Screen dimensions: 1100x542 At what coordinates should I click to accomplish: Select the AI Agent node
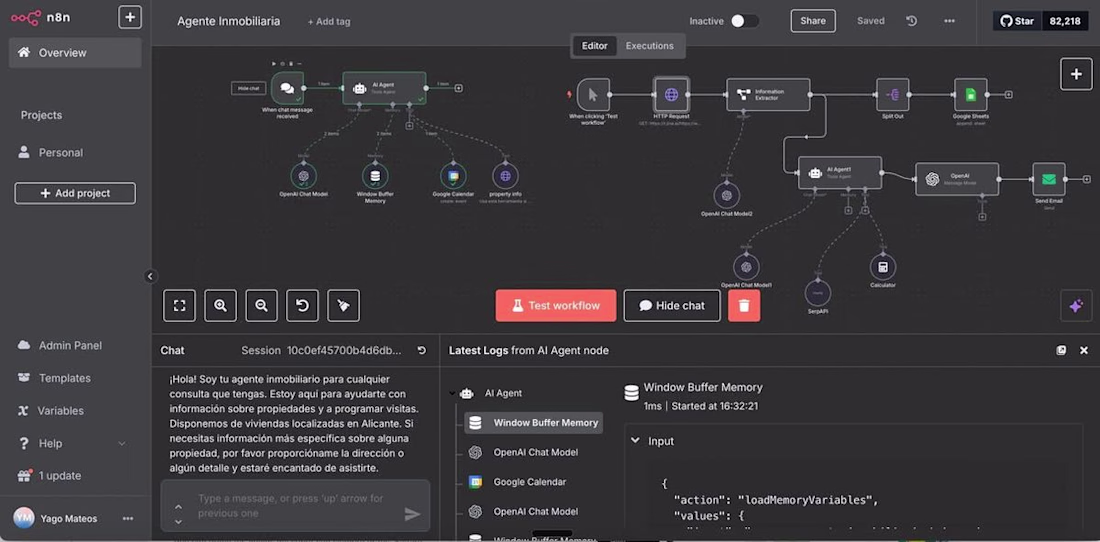point(384,88)
